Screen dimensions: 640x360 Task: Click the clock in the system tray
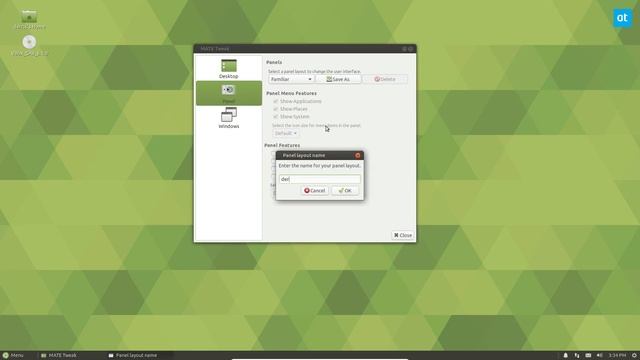click(x=617, y=356)
